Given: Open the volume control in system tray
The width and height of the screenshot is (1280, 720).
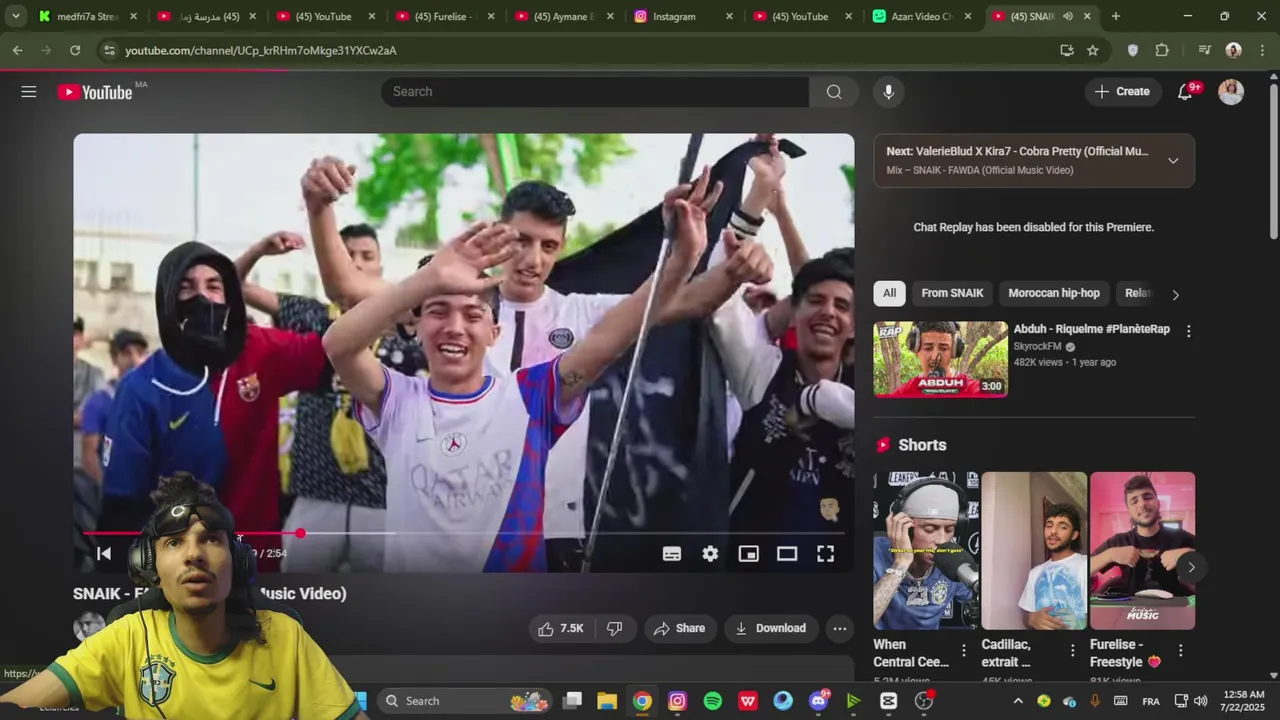Looking at the screenshot, I should [x=1200, y=701].
